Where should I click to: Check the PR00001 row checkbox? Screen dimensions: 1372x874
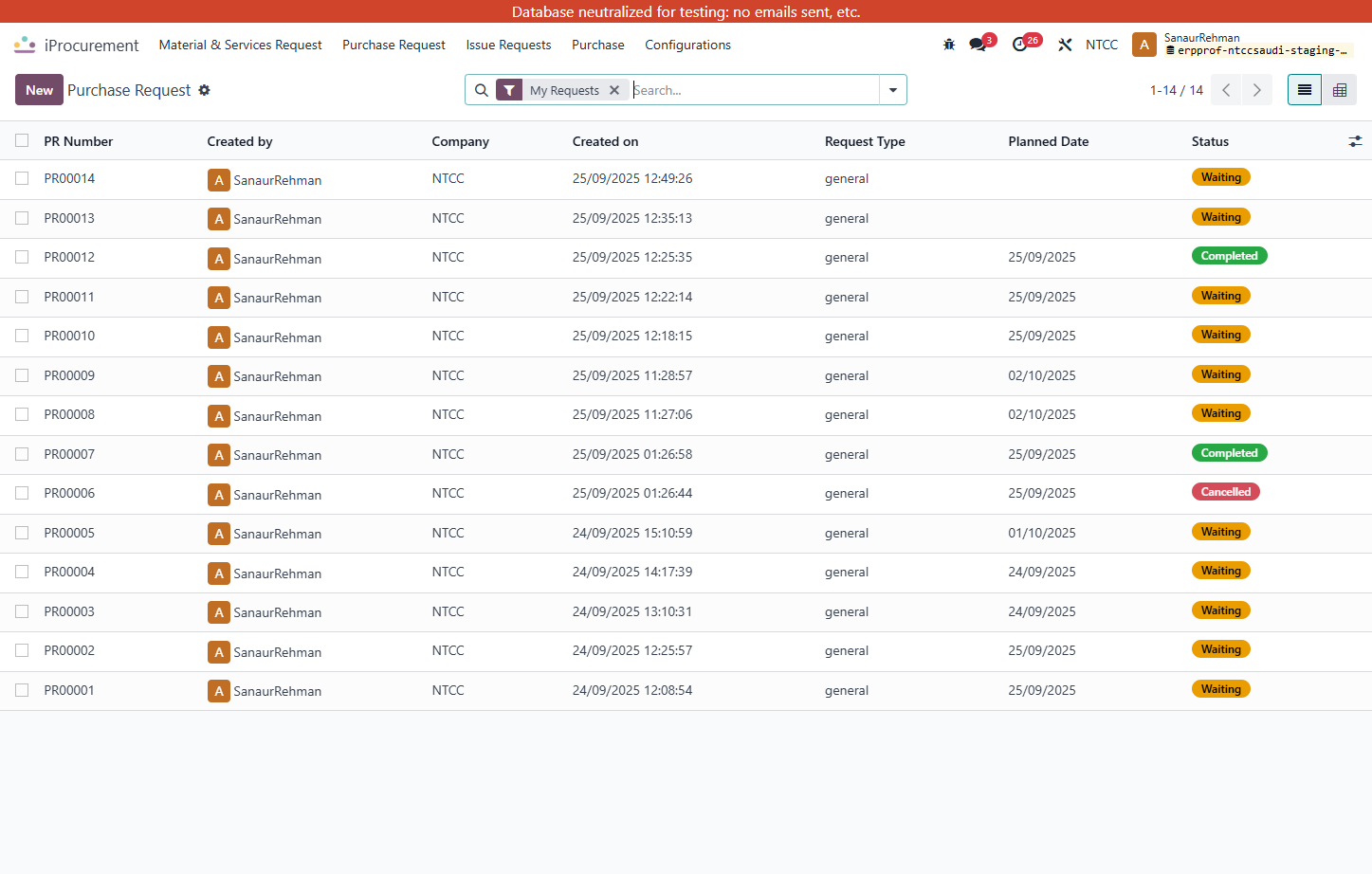22,690
